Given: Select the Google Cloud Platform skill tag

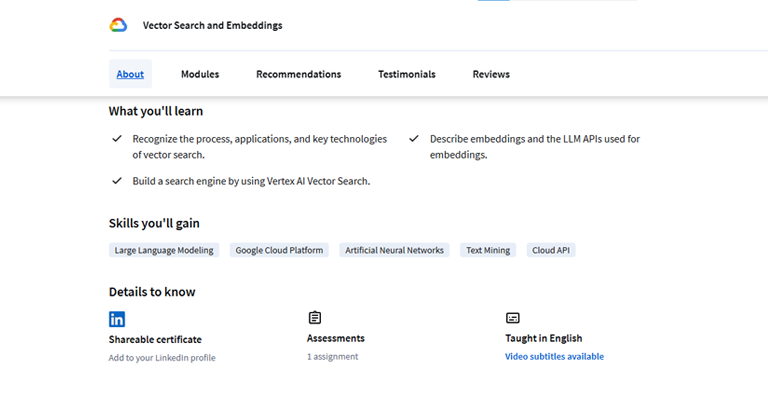Looking at the screenshot, I should [x=279, y=250].
